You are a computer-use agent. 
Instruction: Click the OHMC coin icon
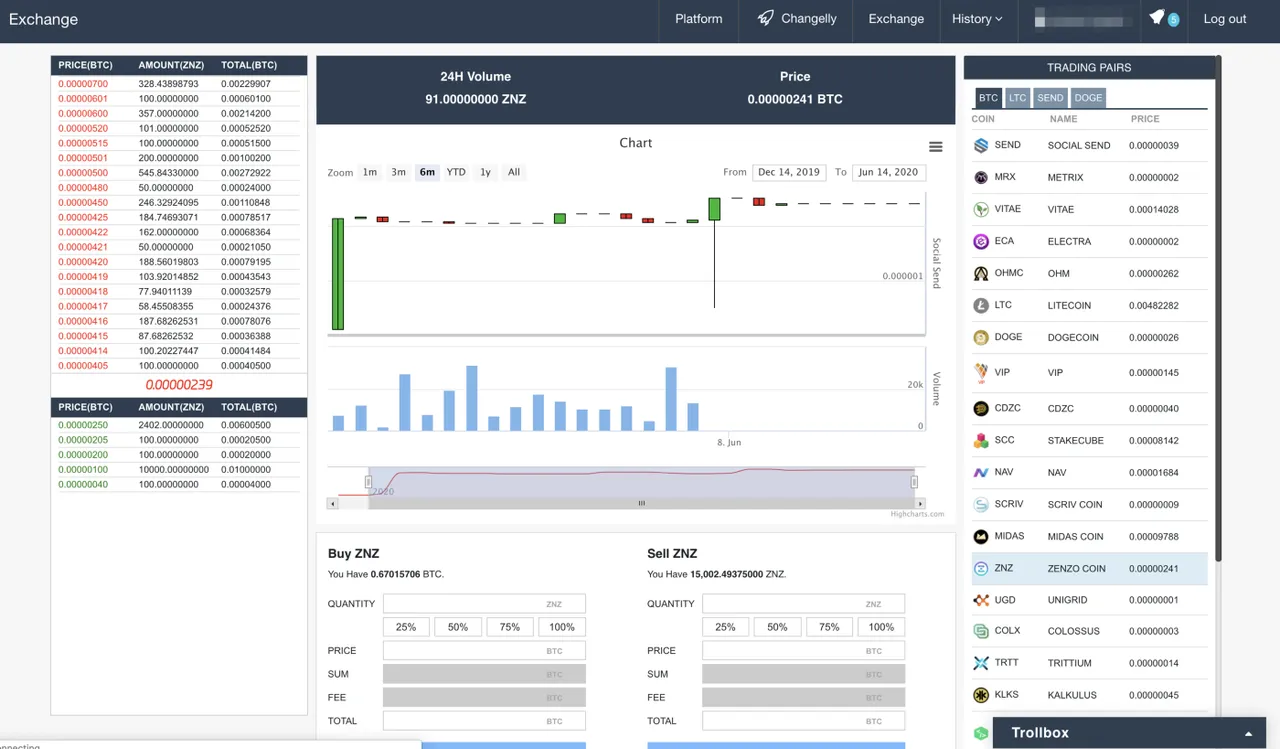coord(981,273)
